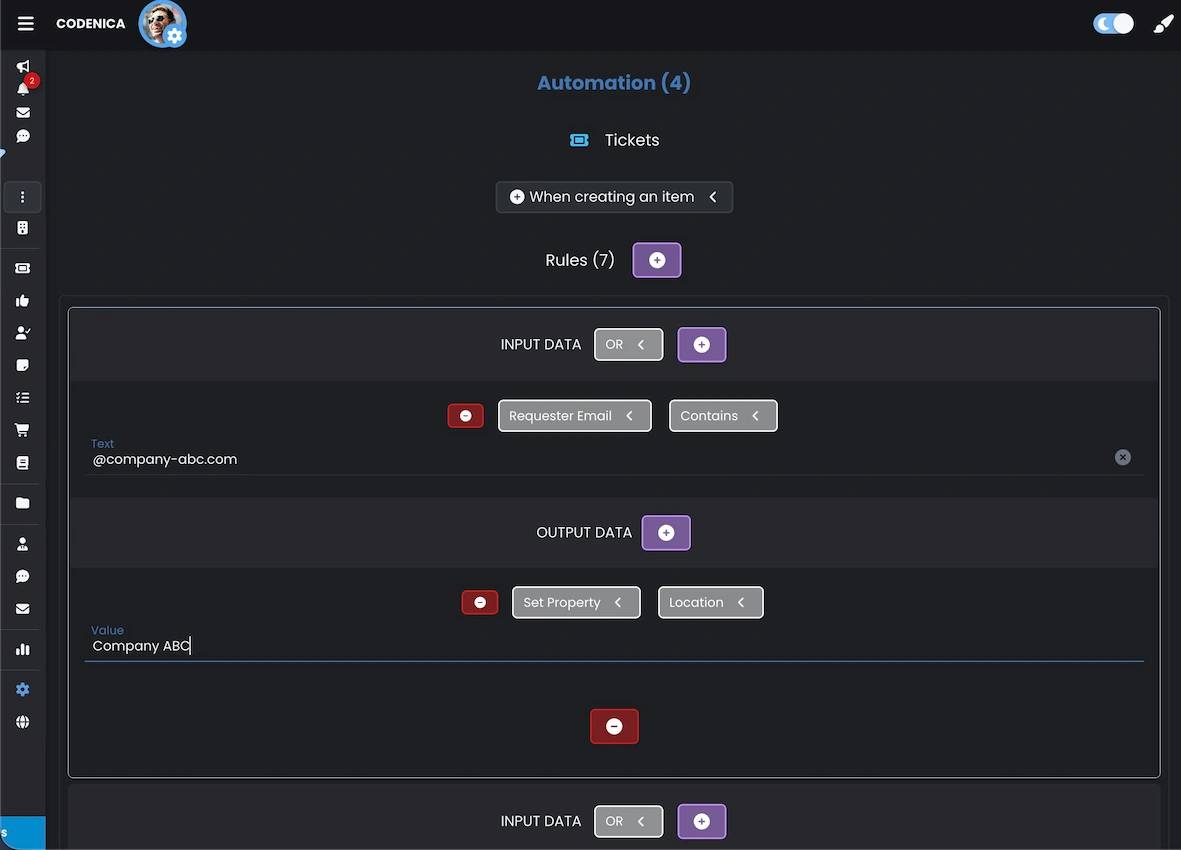Screen dimensions: 1181x850
Task: Open the Location property dropdown
Action: point(710,602)
